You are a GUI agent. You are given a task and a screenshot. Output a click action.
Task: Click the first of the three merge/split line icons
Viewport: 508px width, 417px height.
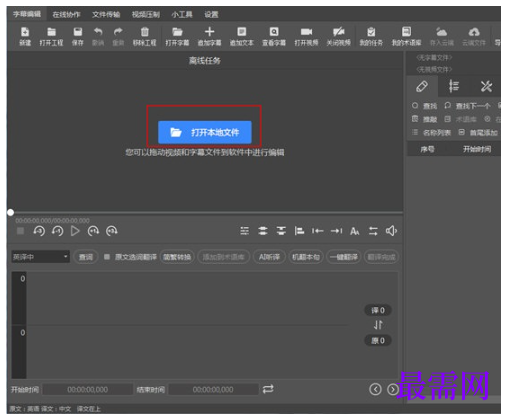[x=245, y=231]
